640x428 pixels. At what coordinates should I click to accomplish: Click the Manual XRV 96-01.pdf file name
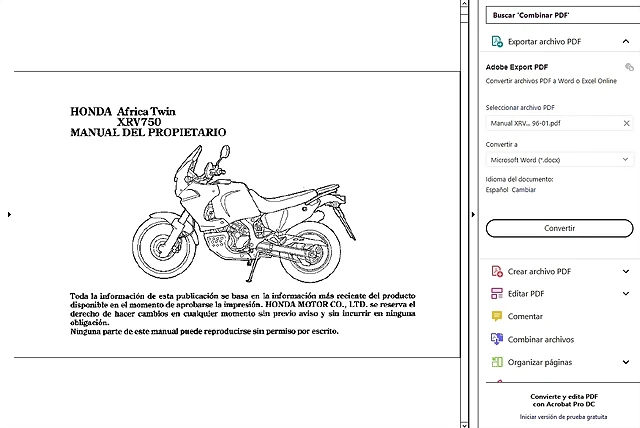click(x=525, y=123)
